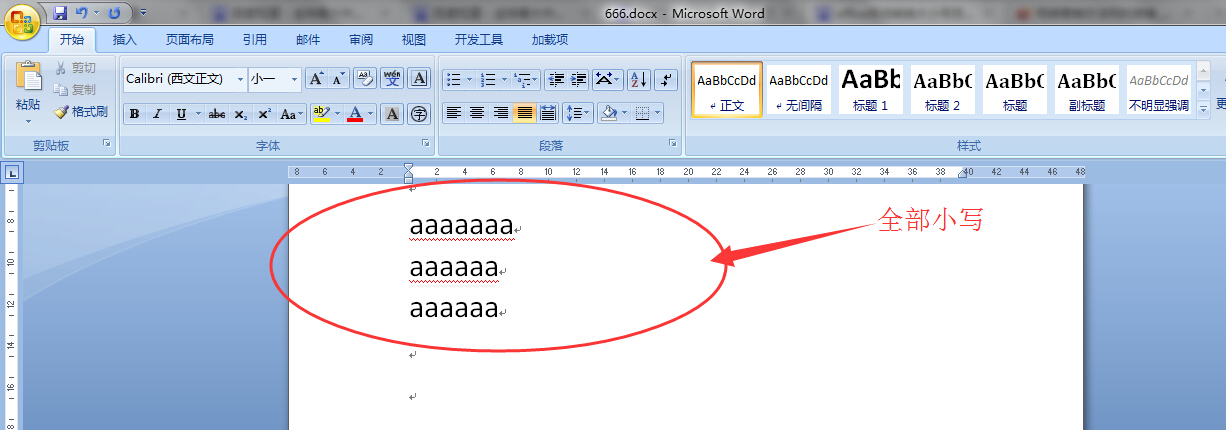The width and height of the screenshot is (1226, 430).
Task: Open the borders button in the paragraph group
Action: tap(642, 113)
